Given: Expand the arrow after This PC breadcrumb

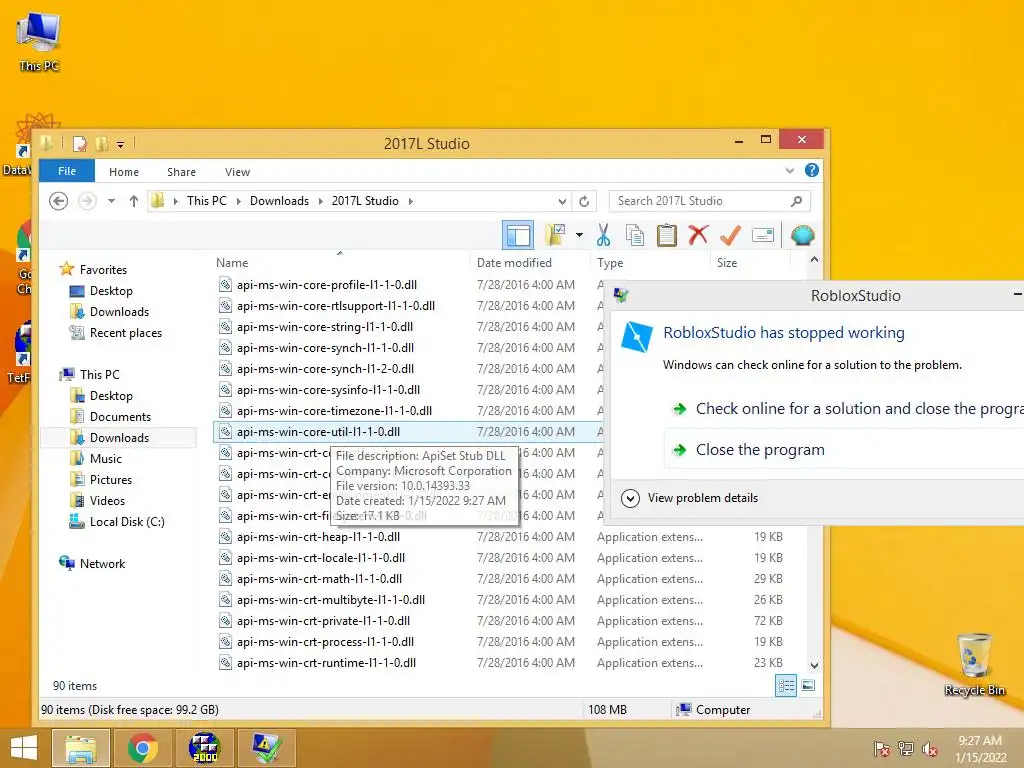Looking at the screenshot, I should pyautogui.click(x=238, y=201).
